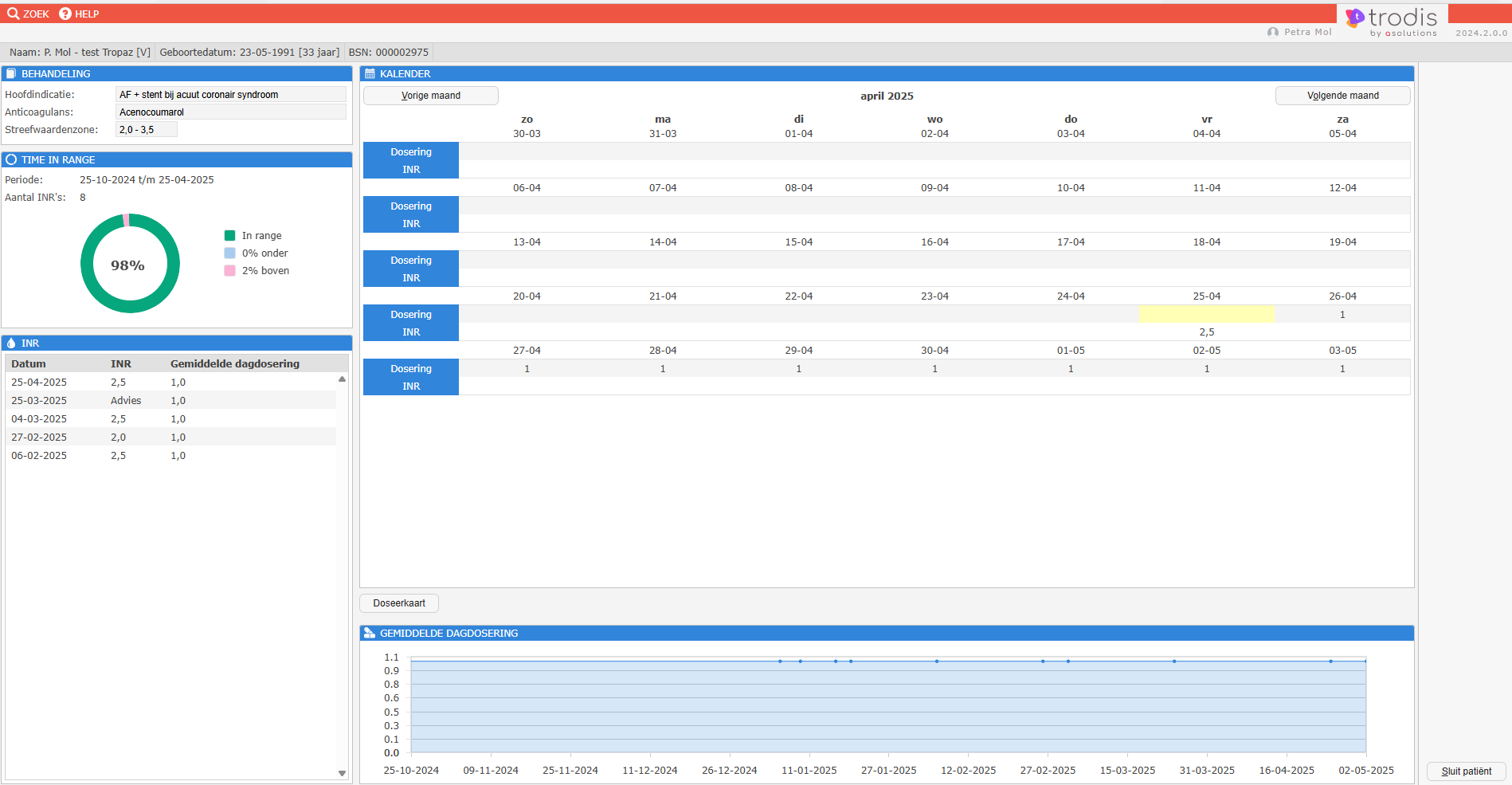Click the INR column header

tap(121, 363)
